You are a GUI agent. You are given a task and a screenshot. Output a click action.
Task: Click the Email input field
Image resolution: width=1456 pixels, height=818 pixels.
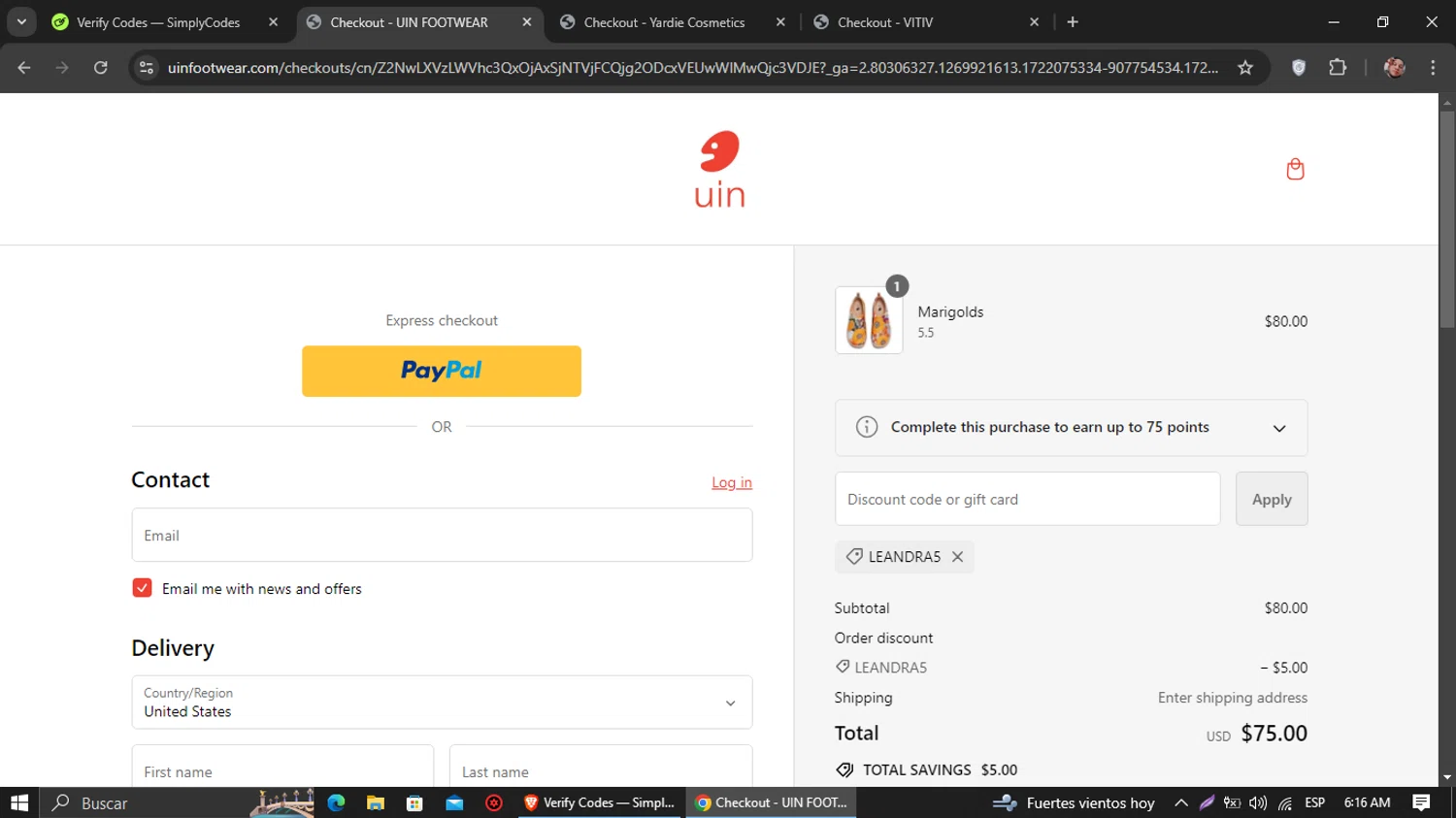click(x=442, y=535)
